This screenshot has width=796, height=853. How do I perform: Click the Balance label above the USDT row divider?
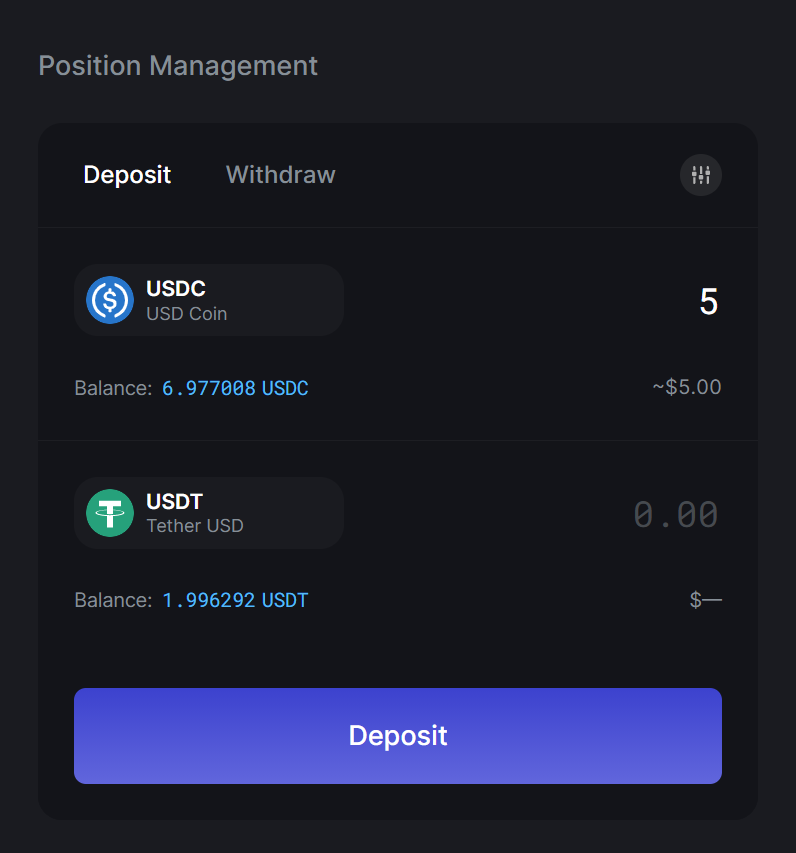click(113, 388)
